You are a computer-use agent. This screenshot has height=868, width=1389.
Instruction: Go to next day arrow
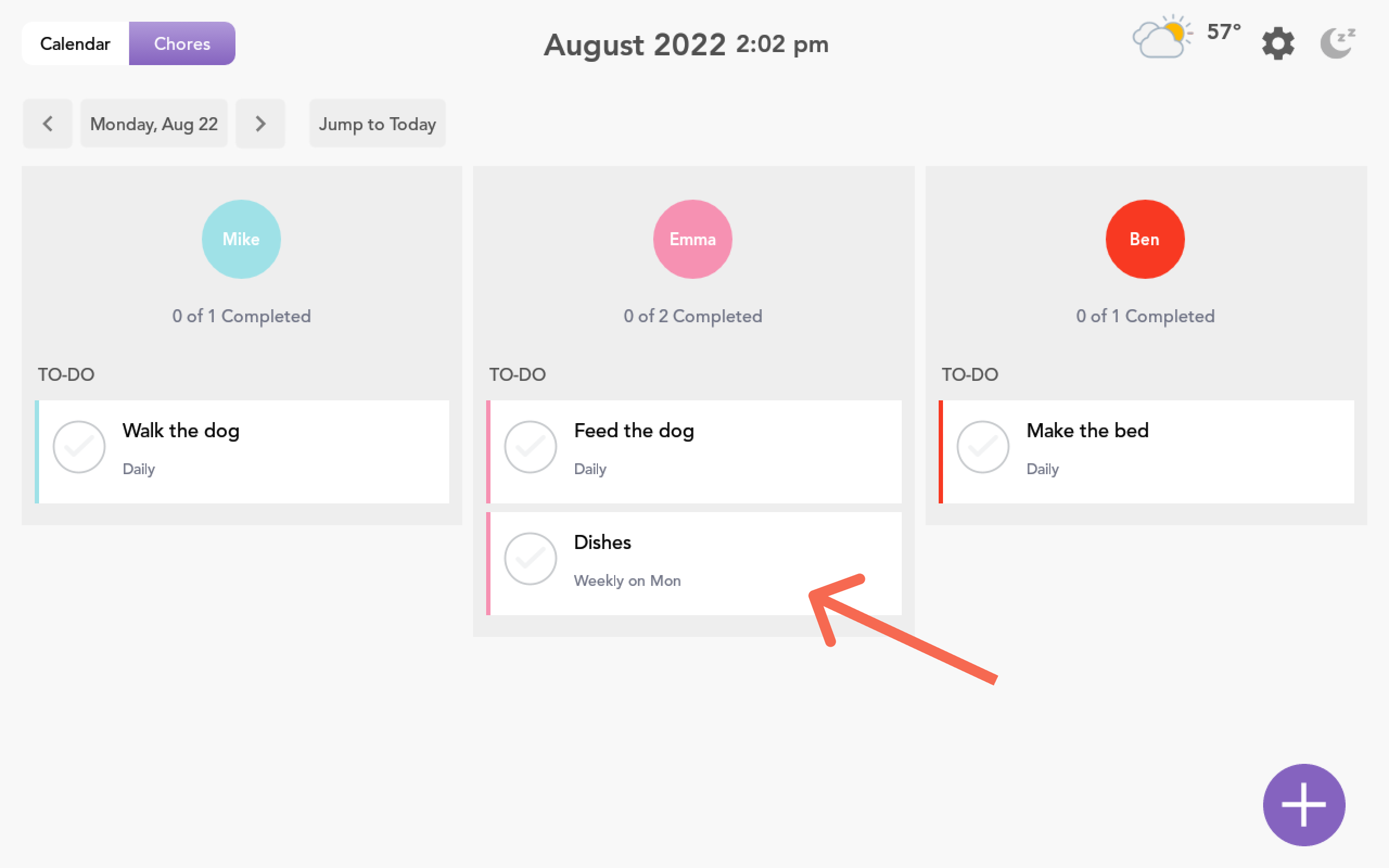click(x=260, y=124)
